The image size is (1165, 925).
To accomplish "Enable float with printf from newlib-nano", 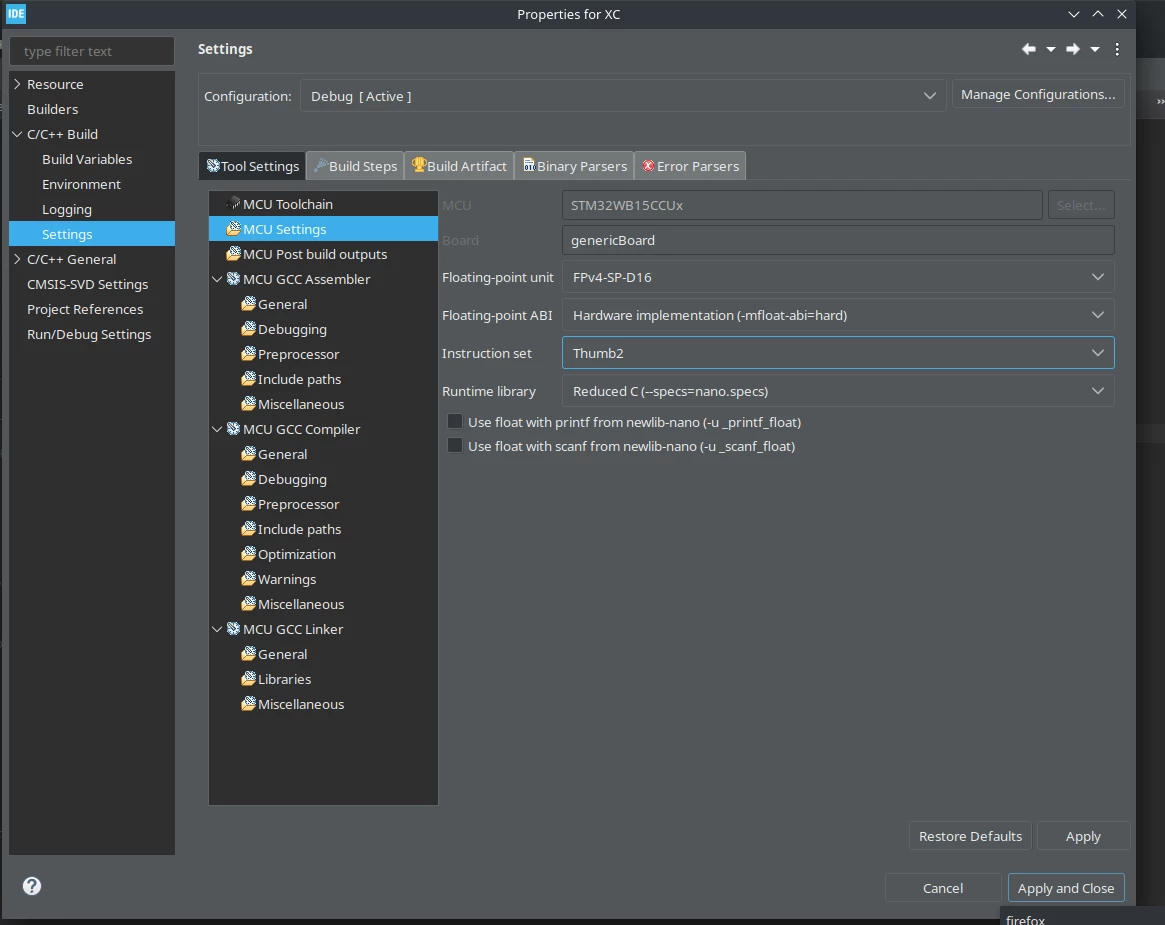I will coord(455,421).
